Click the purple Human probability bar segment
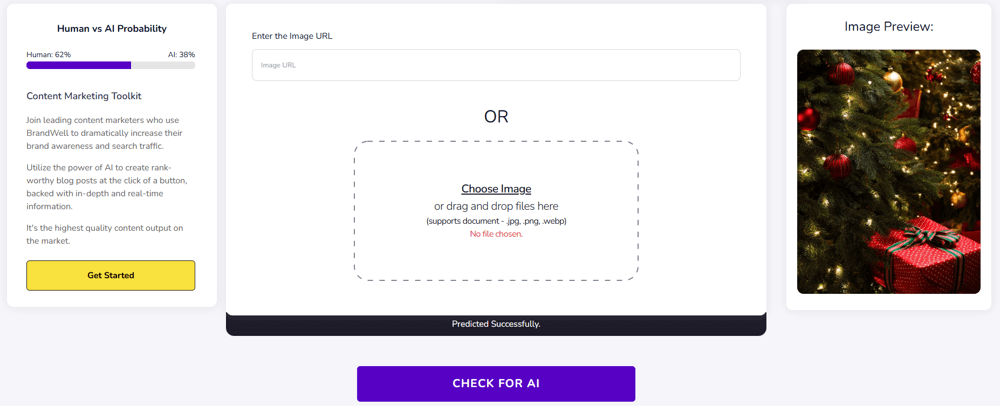Viewport: 1000px width, 406px height. 79,65
